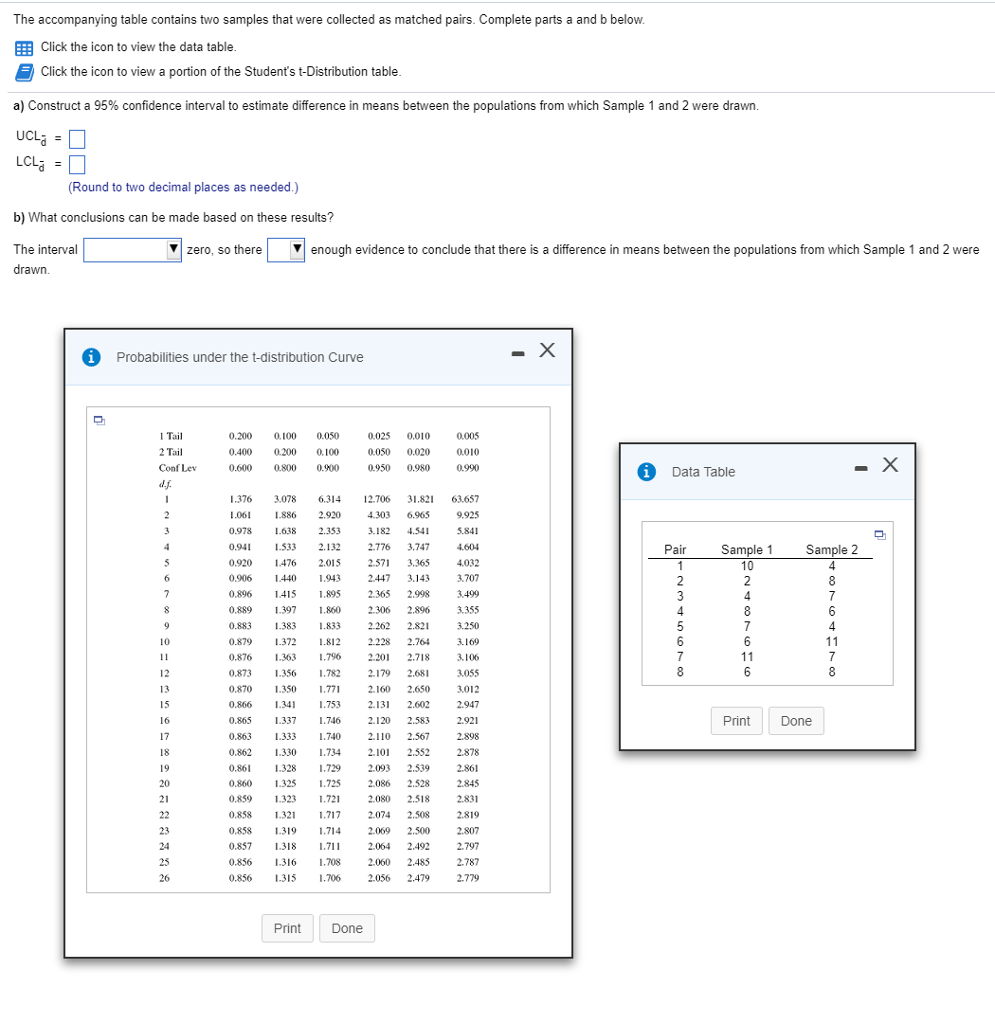Click the LCL answer input box
Screen dimensions: 995x1024
77,164
